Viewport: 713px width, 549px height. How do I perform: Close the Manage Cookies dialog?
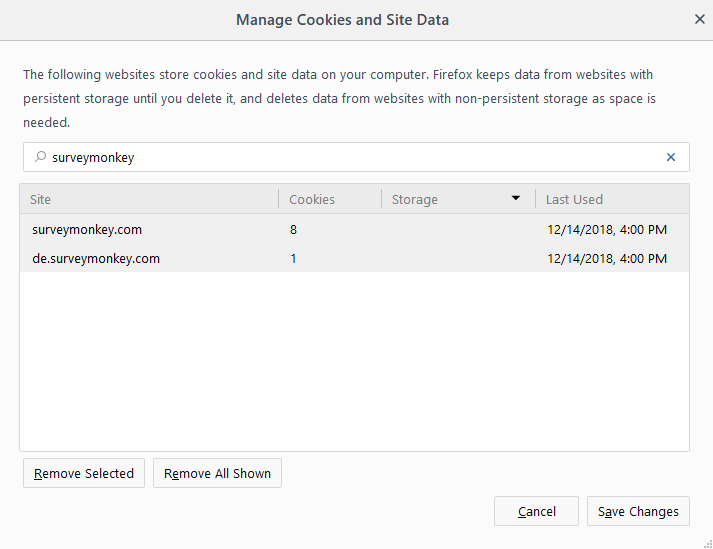pyautogui.click(x=699, y=19)
